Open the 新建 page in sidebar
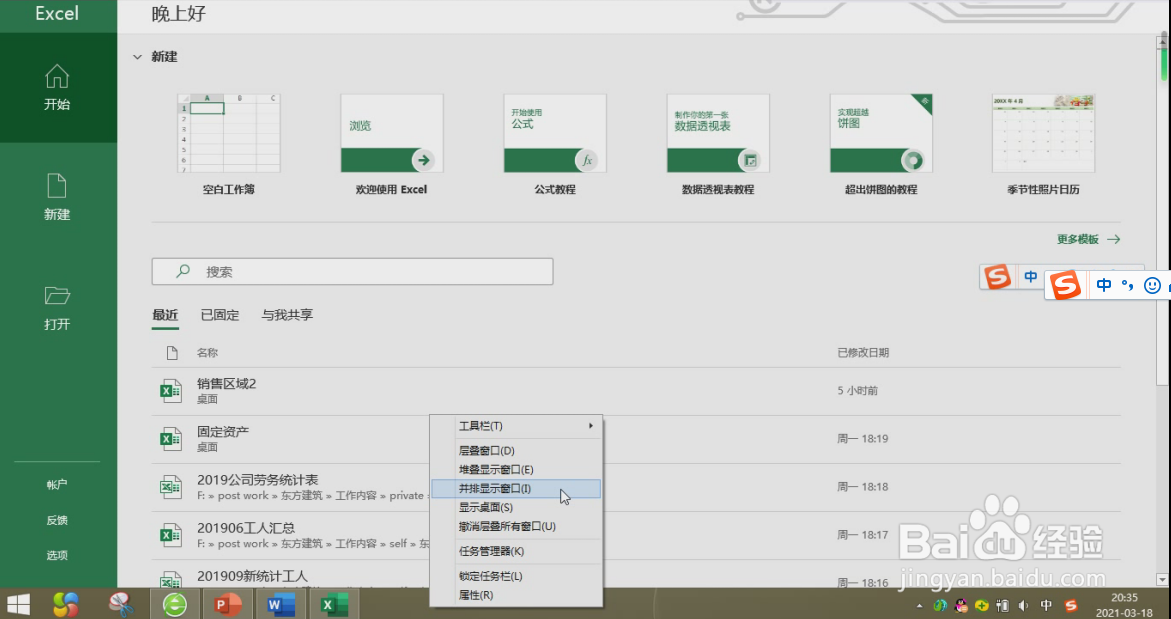The image size is (1171, 619). click(58, 198)
